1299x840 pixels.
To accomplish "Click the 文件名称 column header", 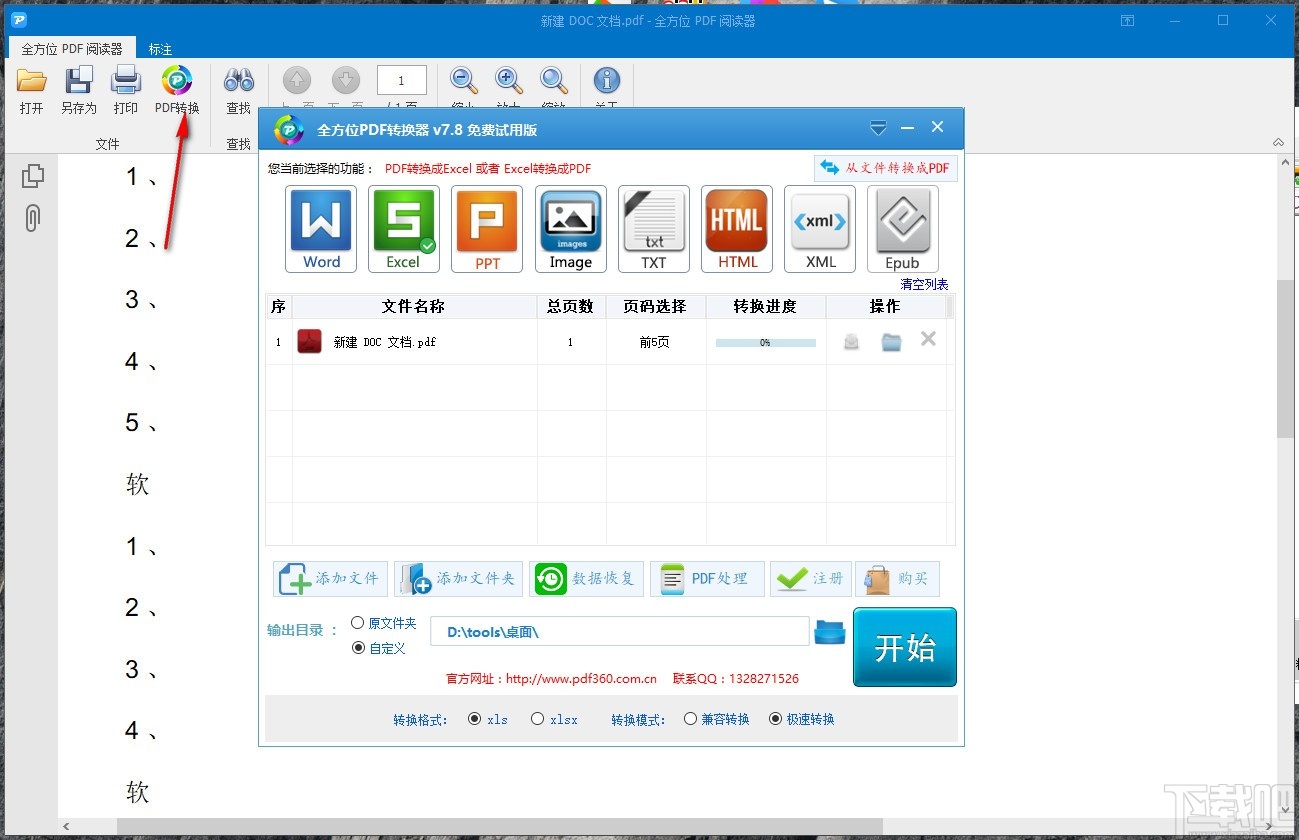I will [x=413, y=306].
